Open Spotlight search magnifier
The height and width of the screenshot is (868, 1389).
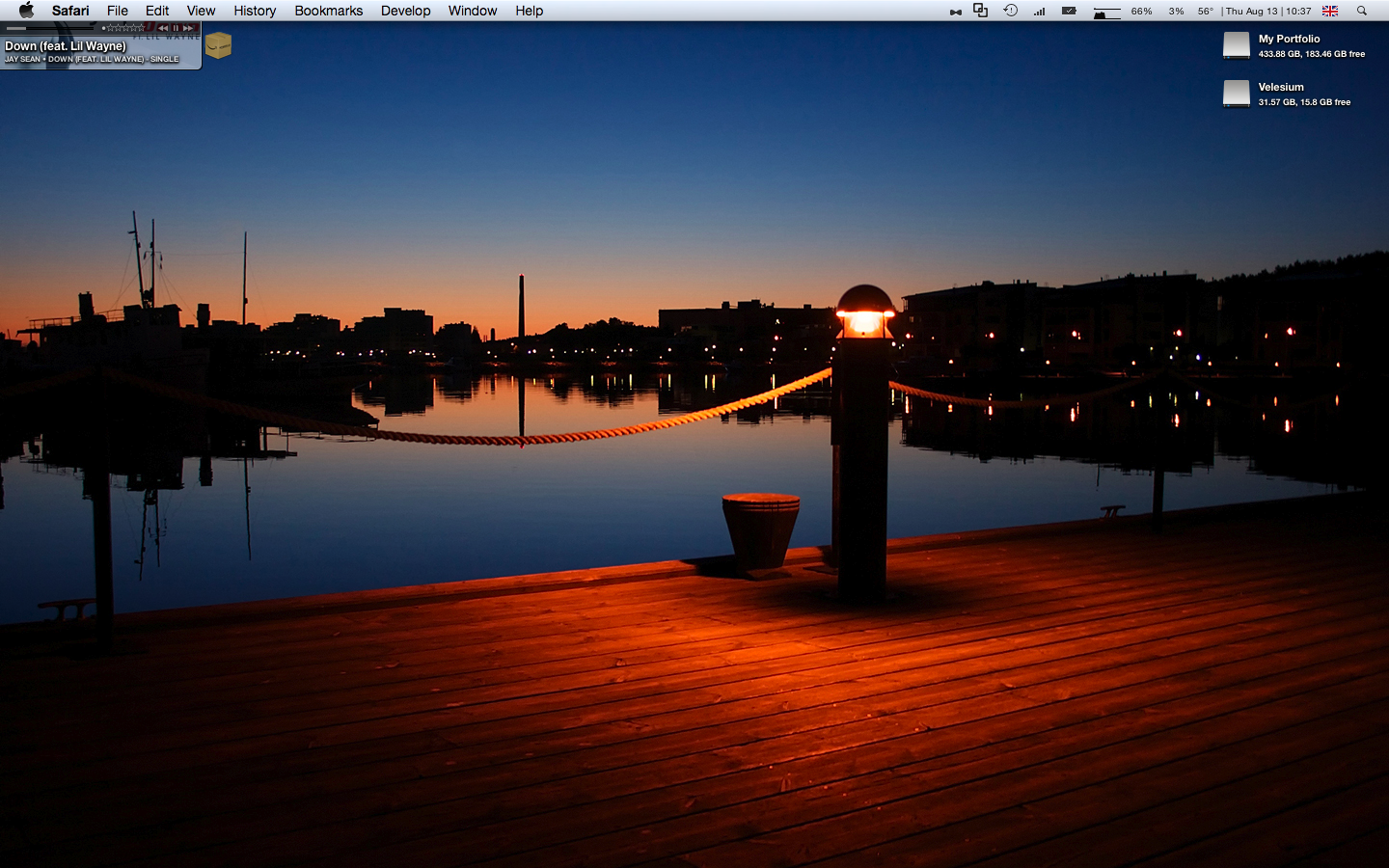1362,11
